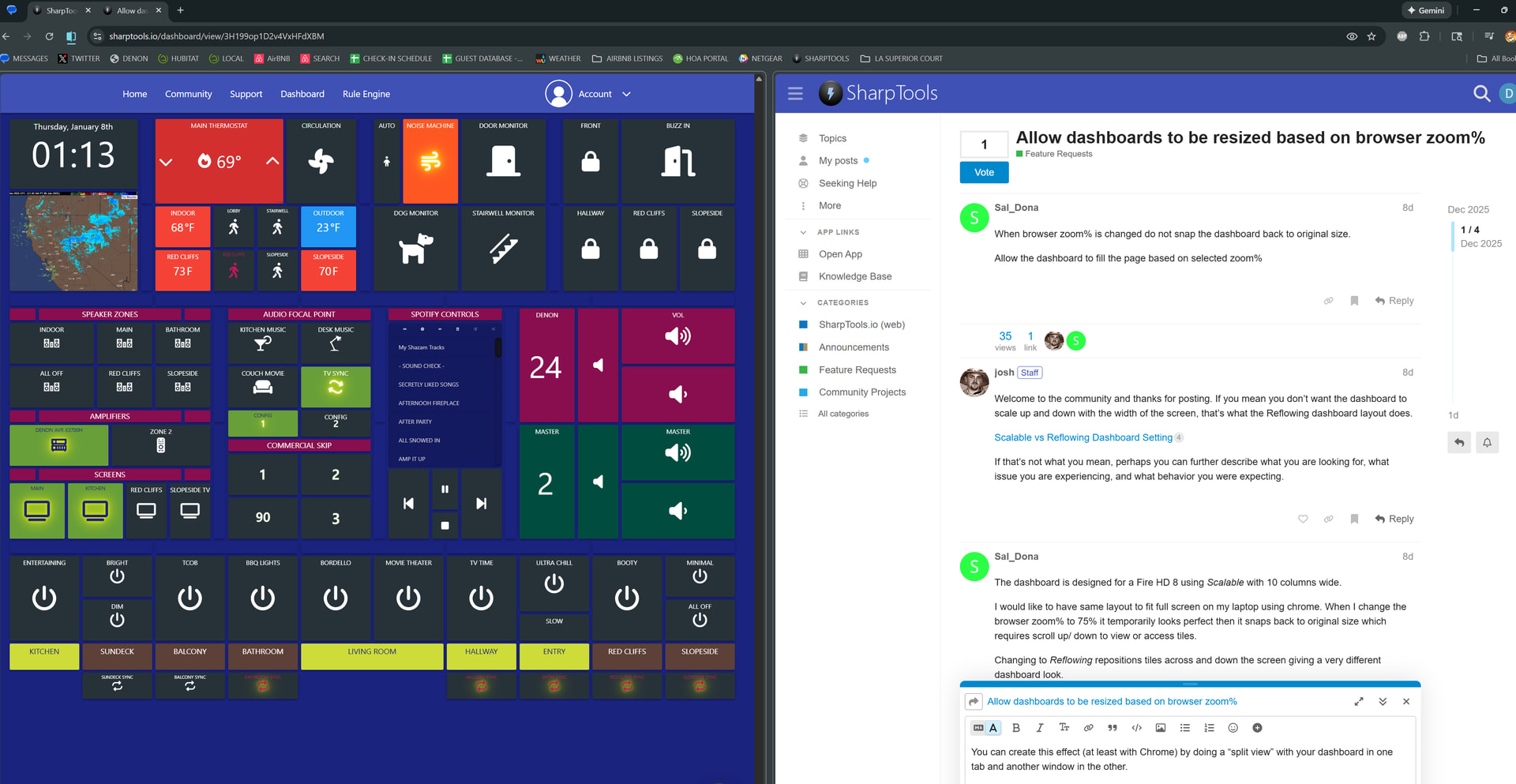This screenshot has width=1516, height=784.
Task: Toggle the Noise Machine tile
Action: (x=430, y=162)
